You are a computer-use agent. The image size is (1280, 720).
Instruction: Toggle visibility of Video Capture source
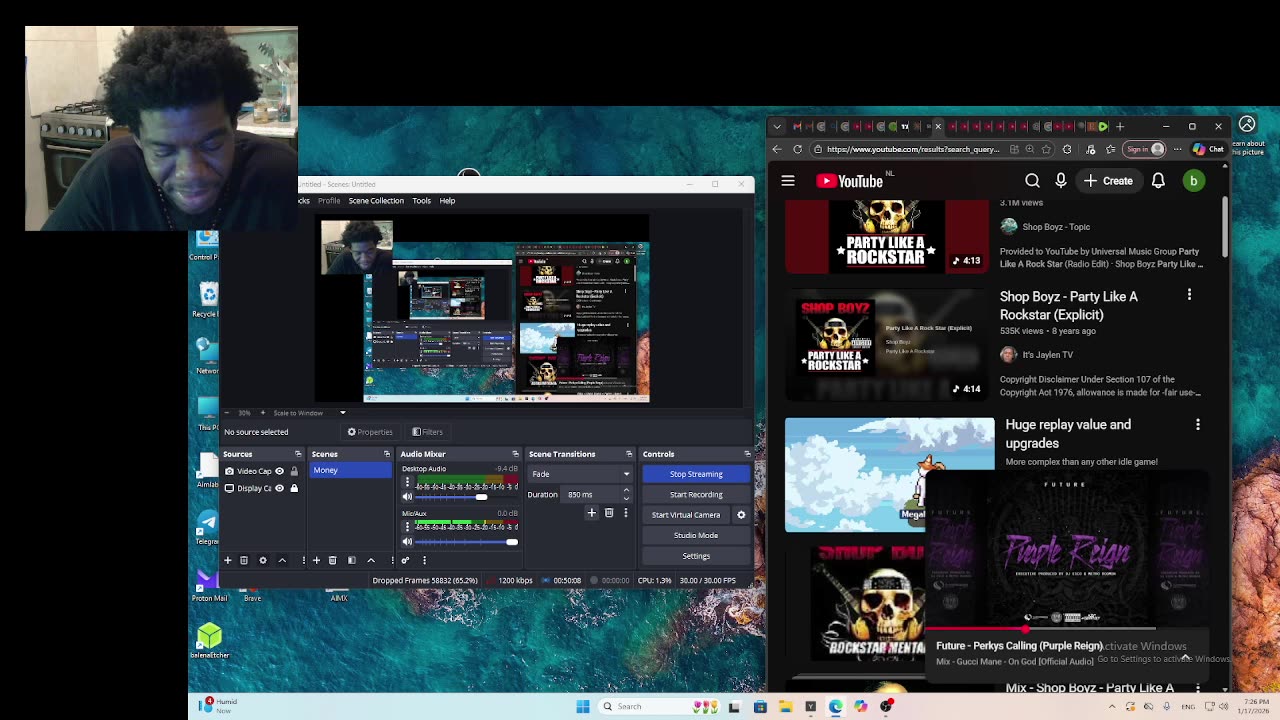pyautogui.click(x=280, y=471)
